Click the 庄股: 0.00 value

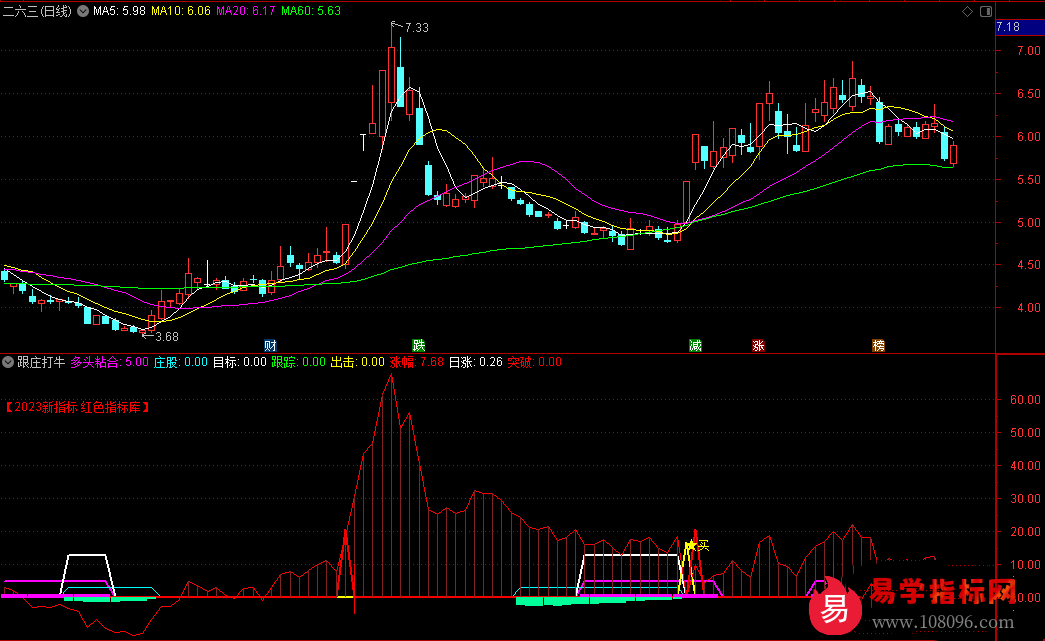coord(181,362)
